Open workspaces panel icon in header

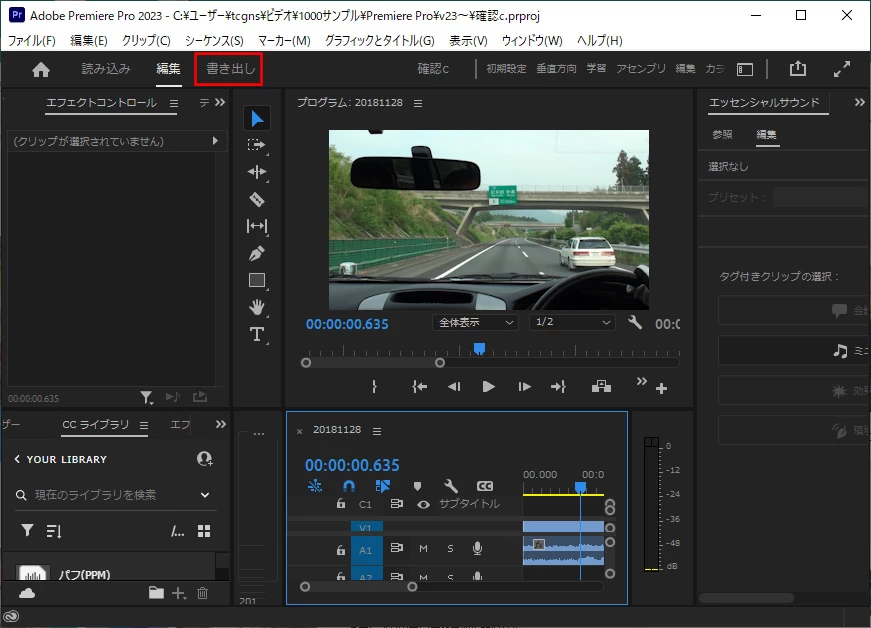pos(745,69)
